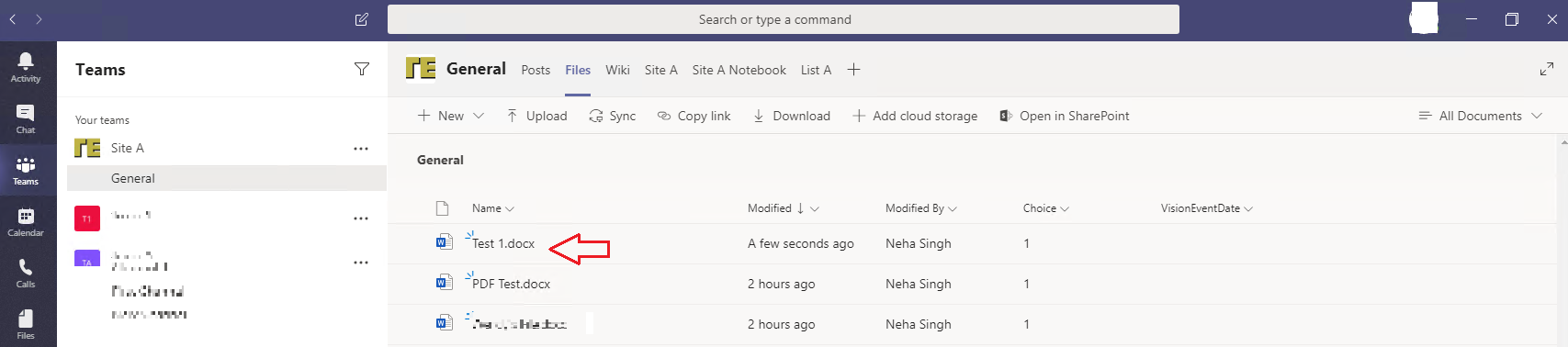1568x347 pixels.
Task: Start a new chat with compose icon
Action: click(362, 19)
